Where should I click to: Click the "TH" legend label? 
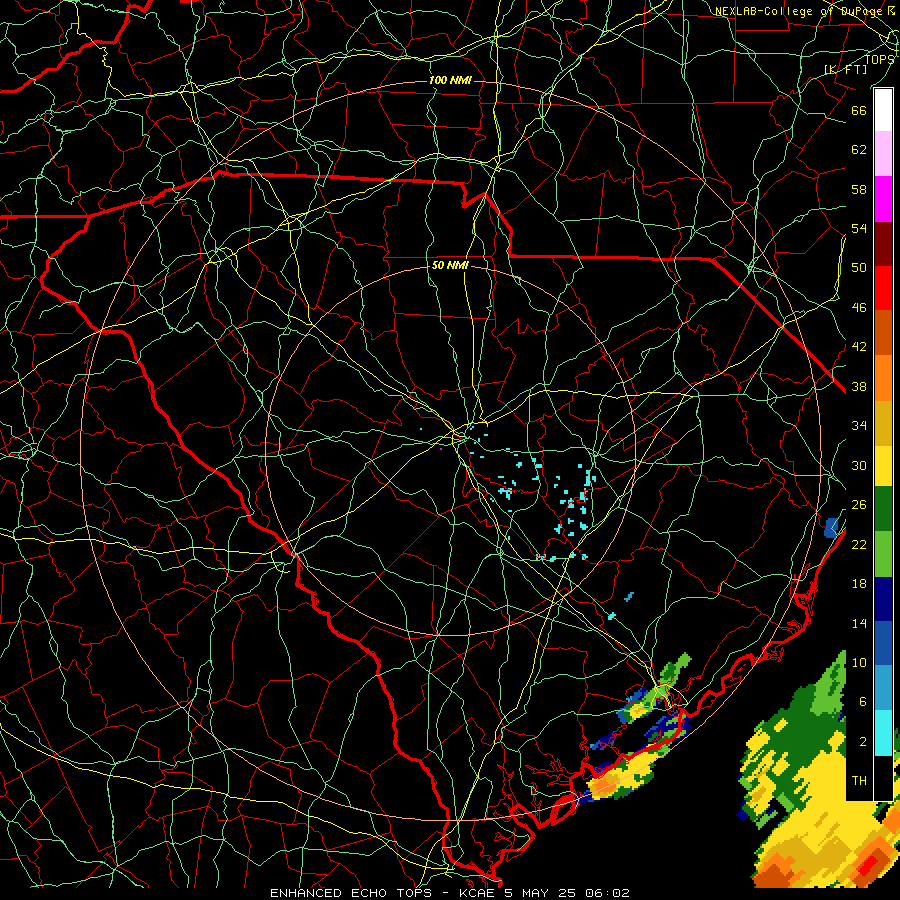click(859, 780)
